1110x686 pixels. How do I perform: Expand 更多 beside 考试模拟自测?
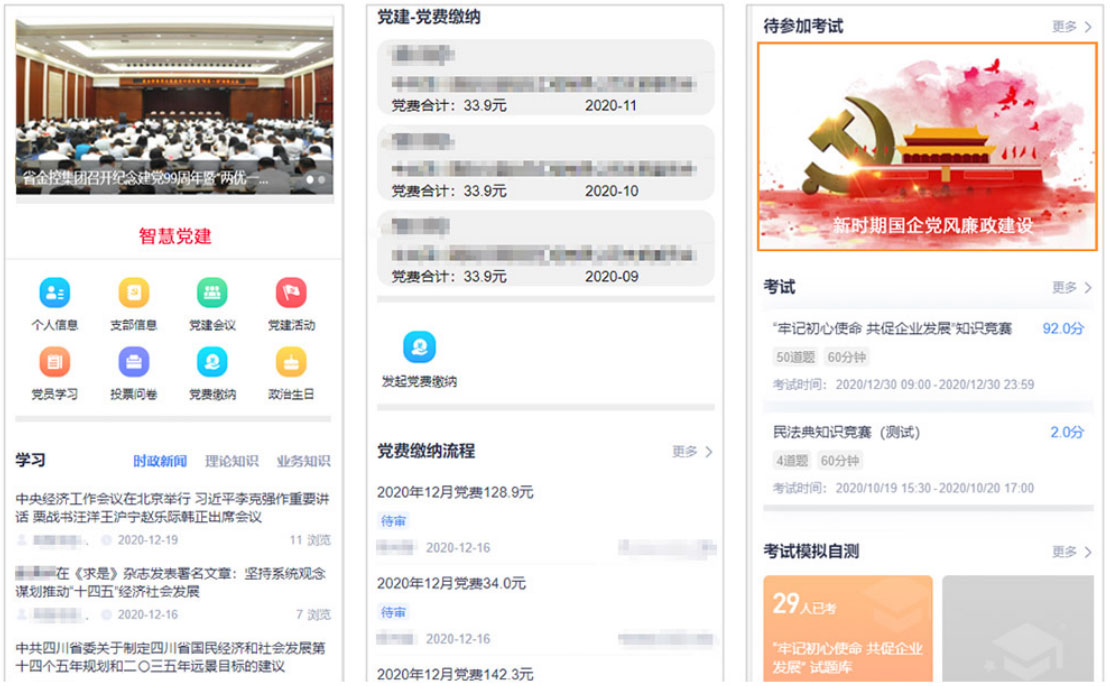1072,551
